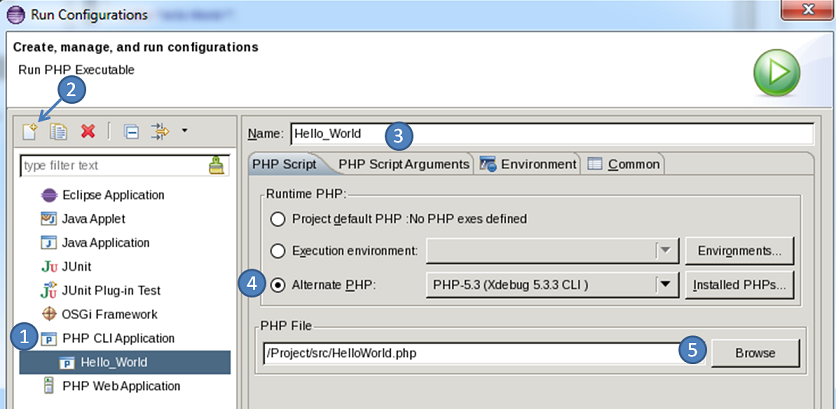836x409 pixels.
Task: Open the Alternate PHP version dropdown
Action: [552, 285]
